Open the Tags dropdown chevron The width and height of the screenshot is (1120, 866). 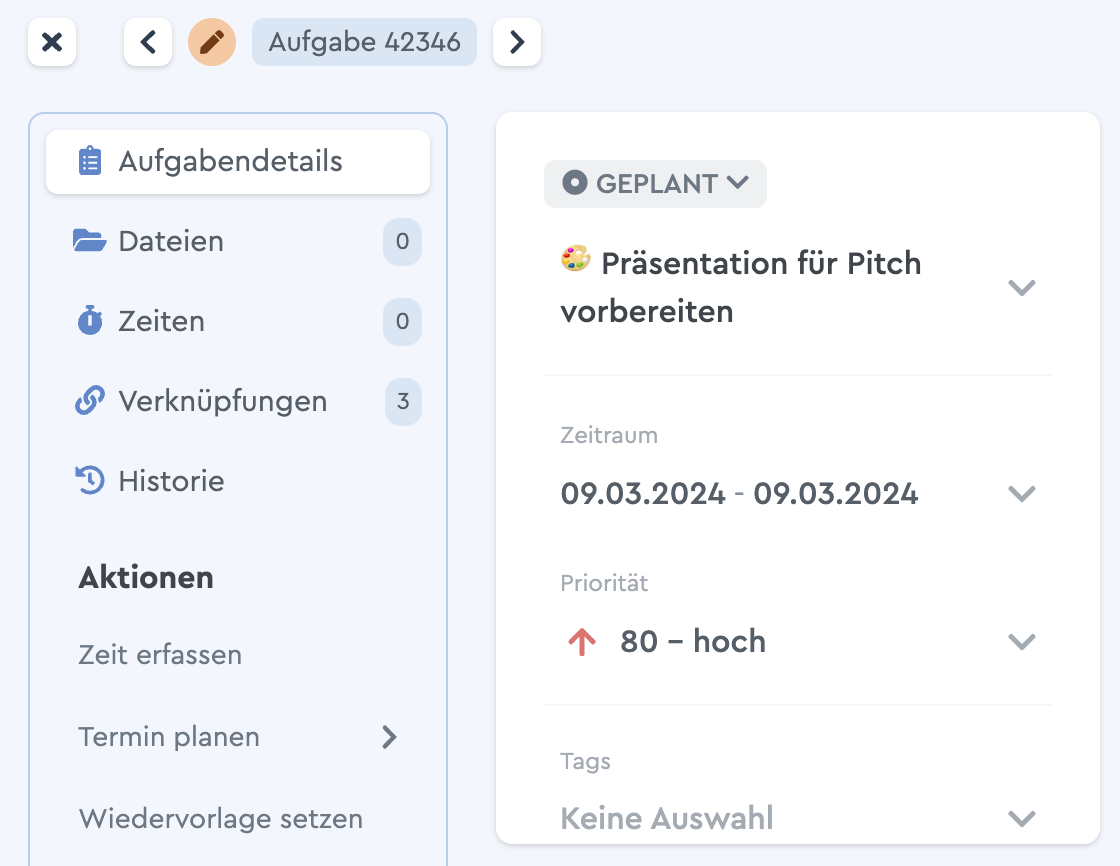click(x=1021, y=818)
